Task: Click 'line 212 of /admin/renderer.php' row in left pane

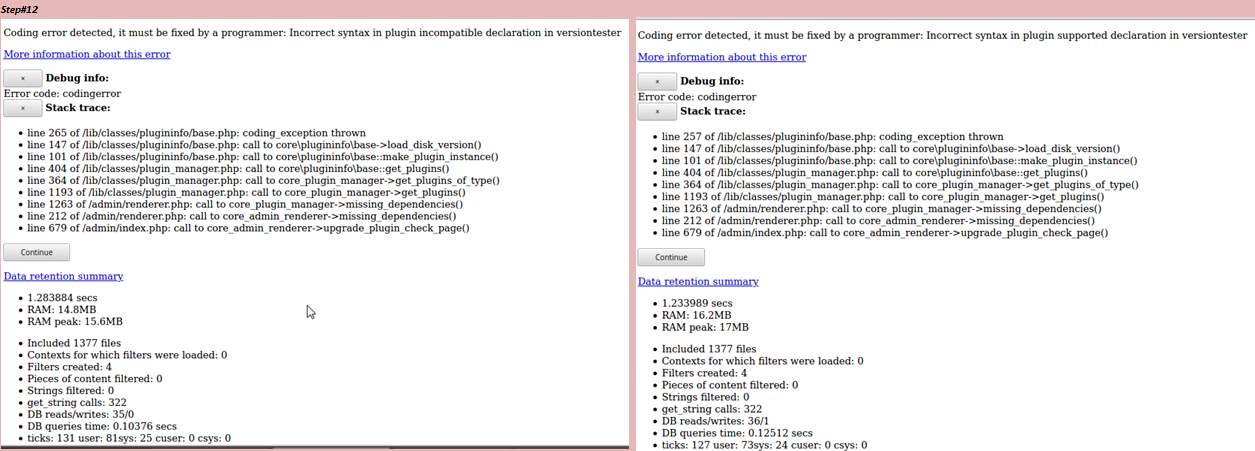Action: tap(242, 216)
